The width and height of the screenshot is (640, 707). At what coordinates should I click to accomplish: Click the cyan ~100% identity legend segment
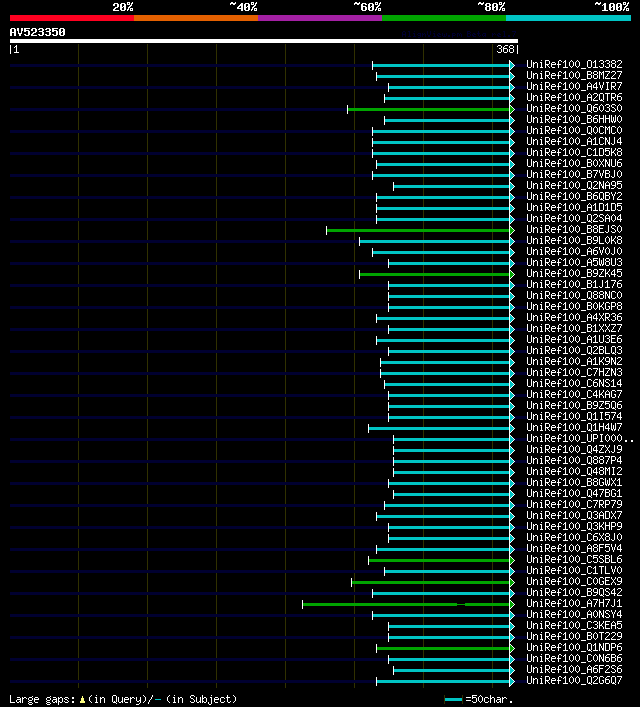pos(568,18)
